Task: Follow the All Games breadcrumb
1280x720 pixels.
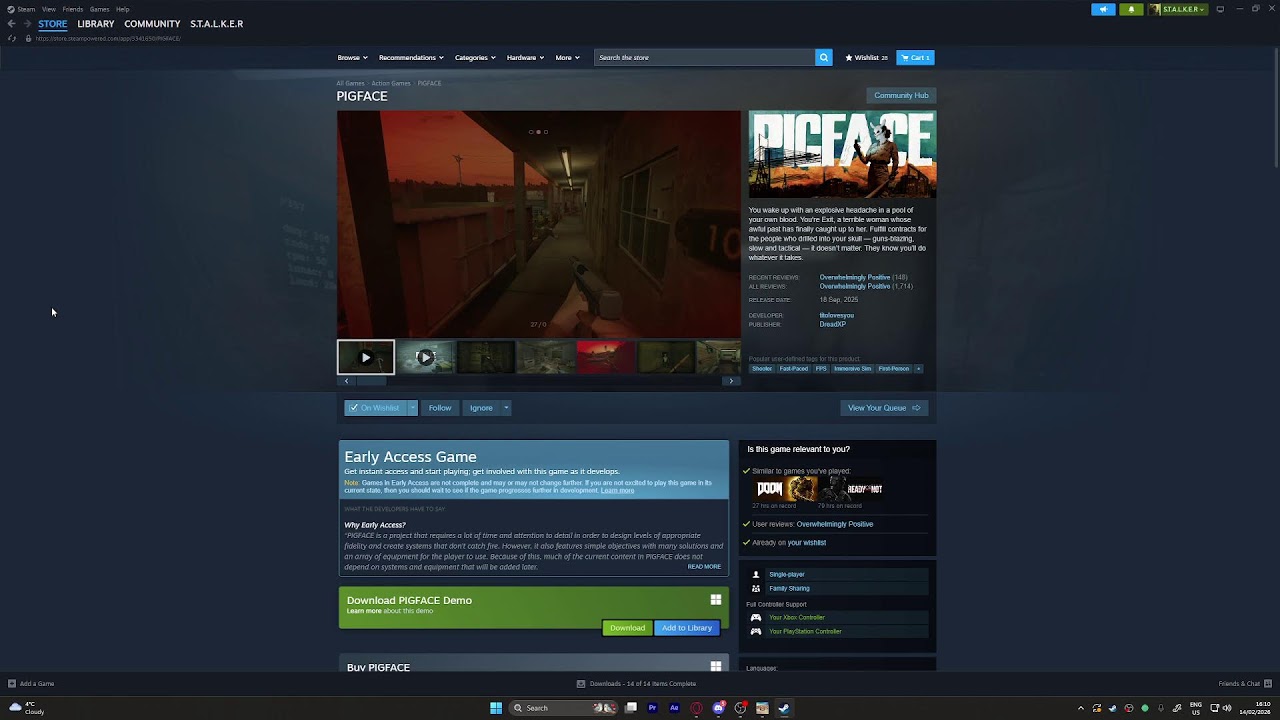Action: click(x=350, y=83)
